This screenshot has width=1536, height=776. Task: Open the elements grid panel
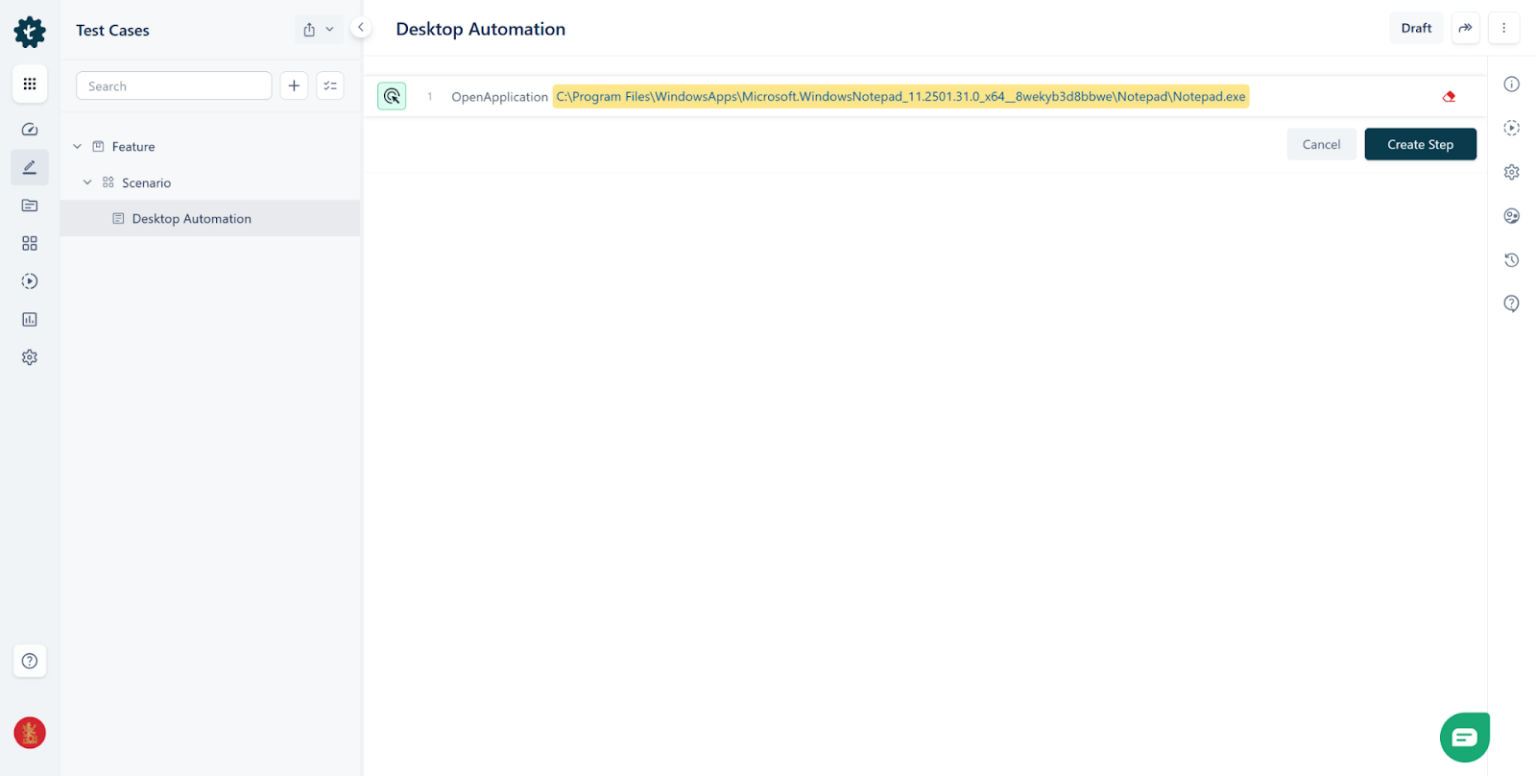[x=30, y=243]
